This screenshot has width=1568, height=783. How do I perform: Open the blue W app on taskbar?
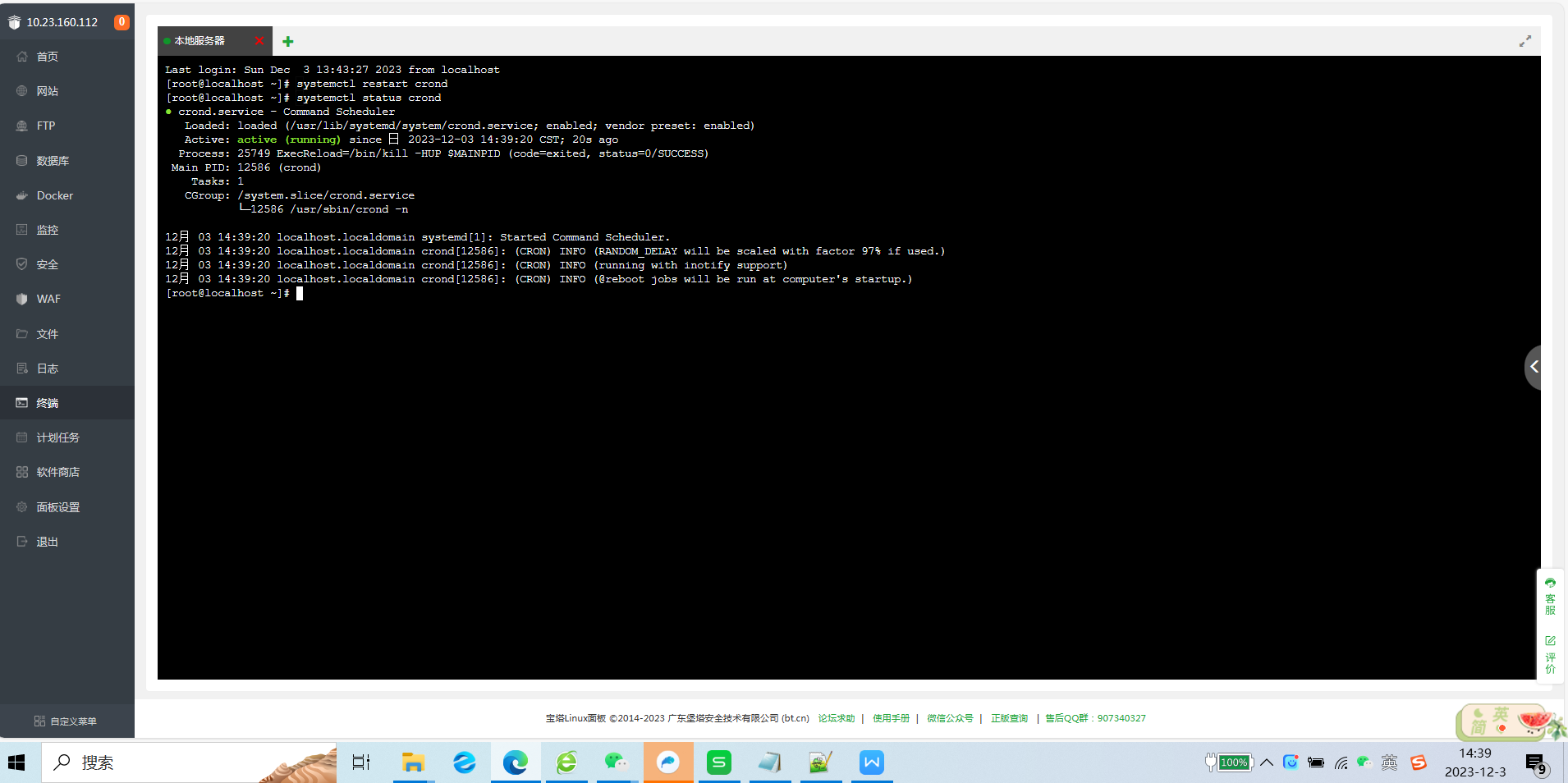tap(872, 762)
